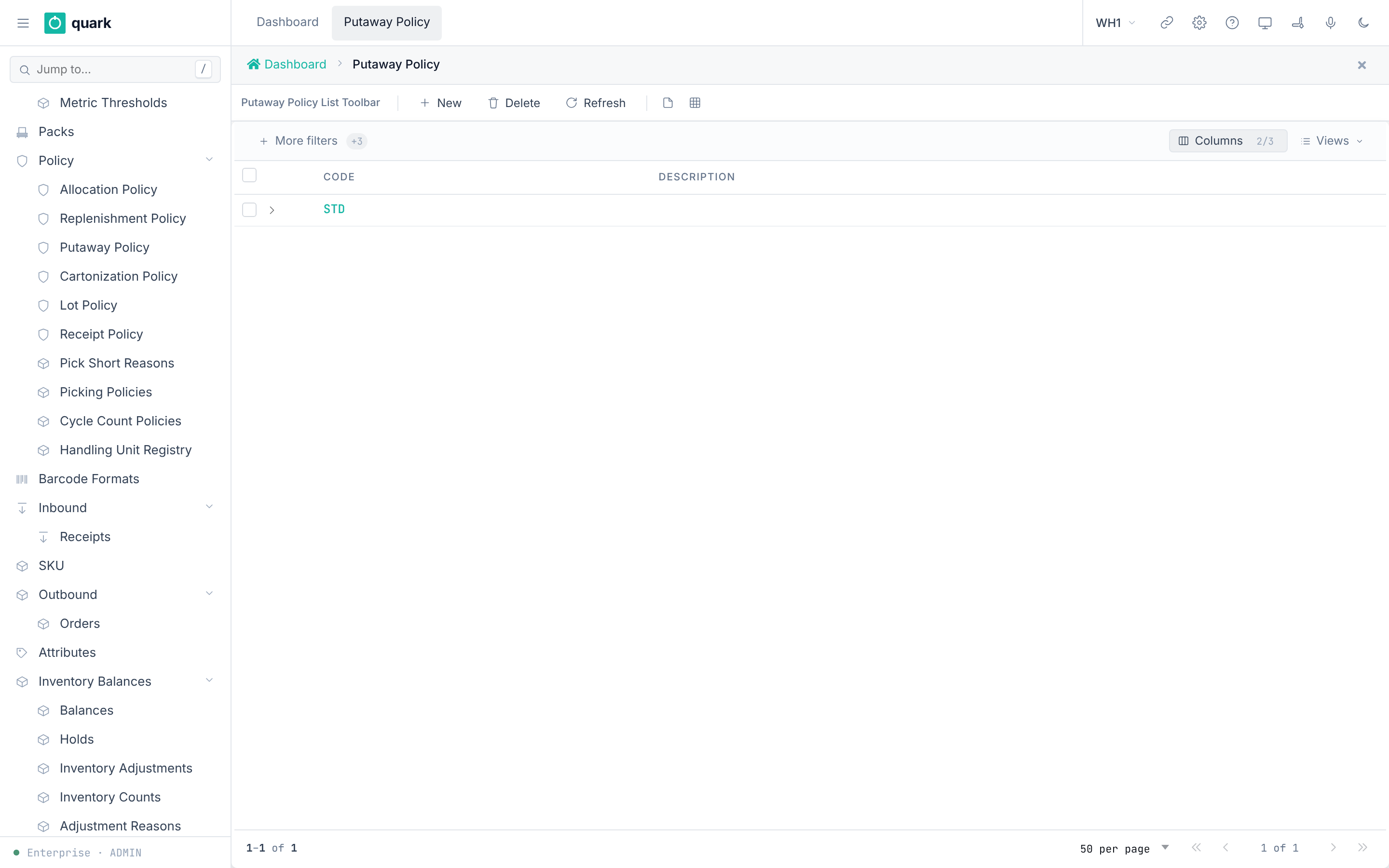Viewport: 1389px width, 868px height.
Task: Click More filters button
Action: [312, 141]
